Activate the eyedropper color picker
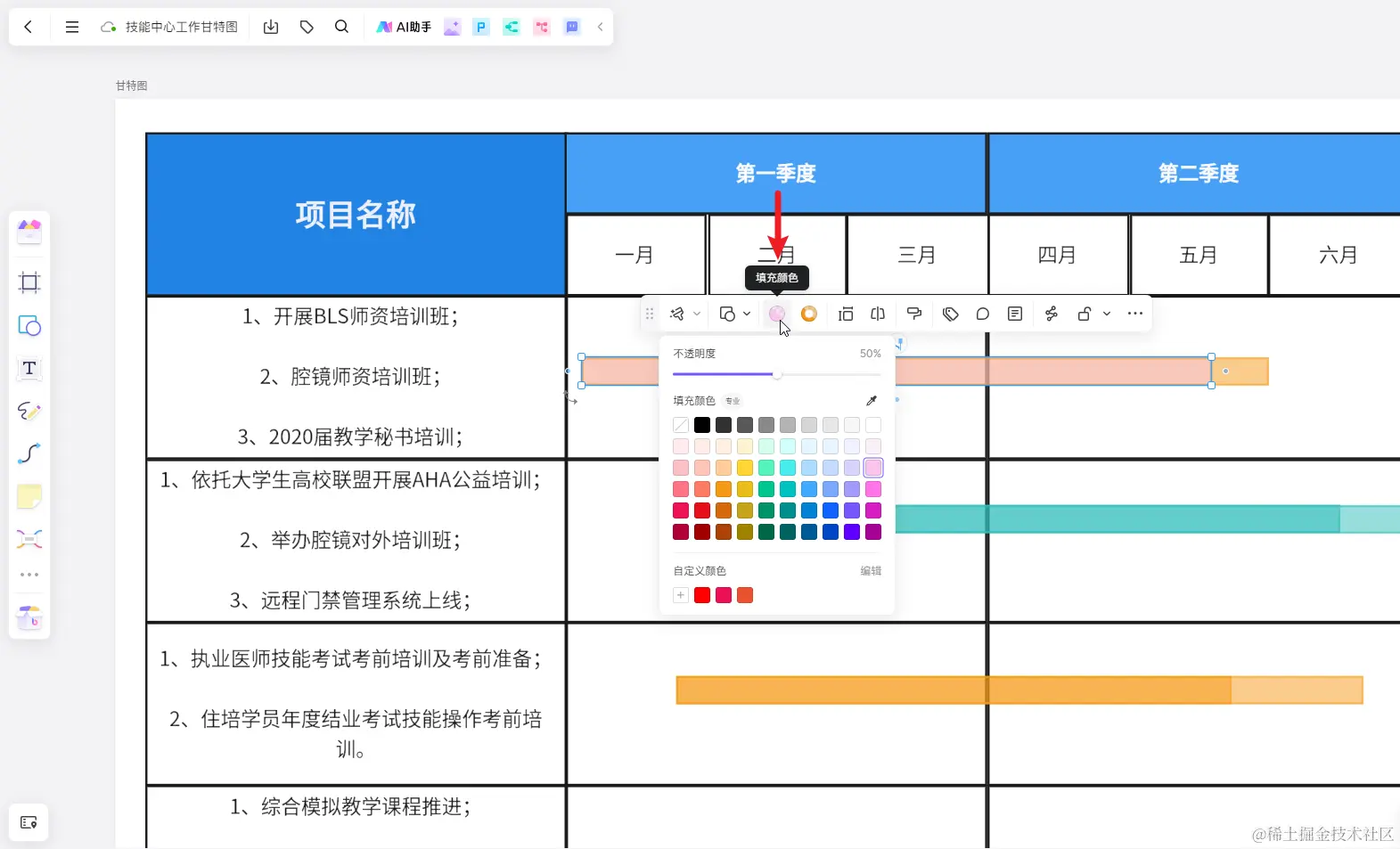This screenshot has height=849, width=1400. [x=872, y=401]
